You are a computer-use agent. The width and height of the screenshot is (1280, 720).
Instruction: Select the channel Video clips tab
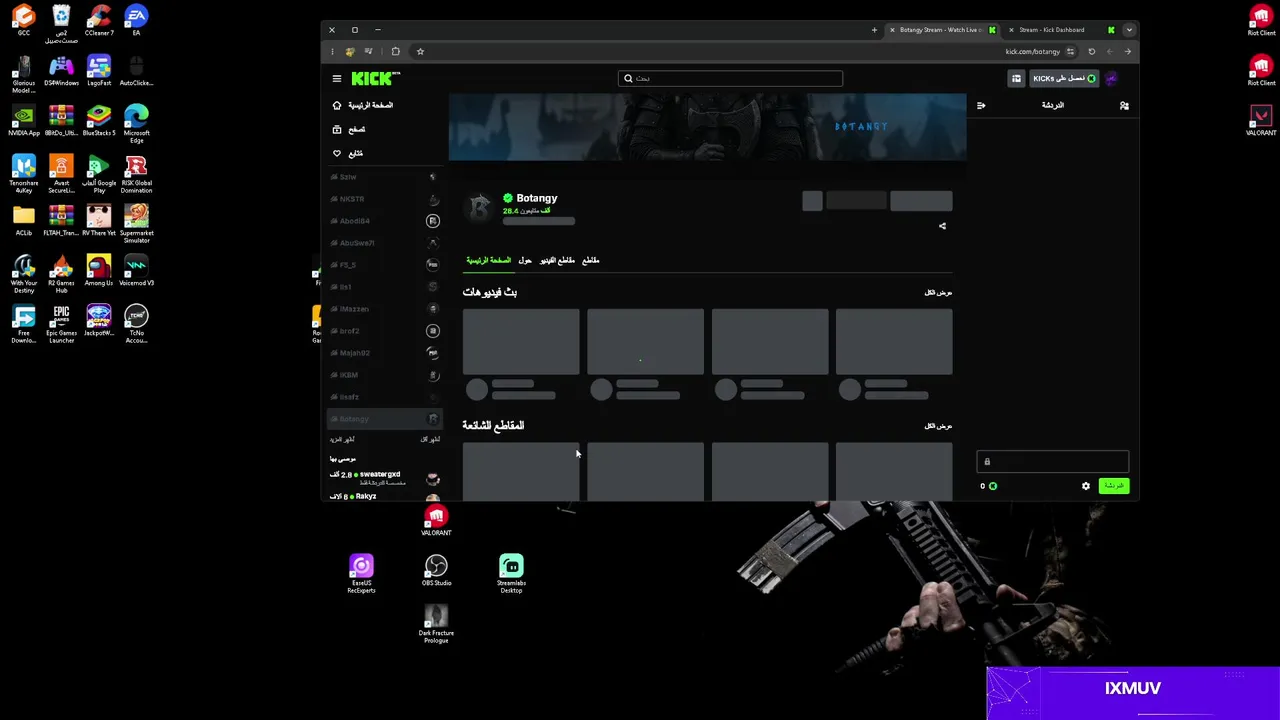[557, 260]
